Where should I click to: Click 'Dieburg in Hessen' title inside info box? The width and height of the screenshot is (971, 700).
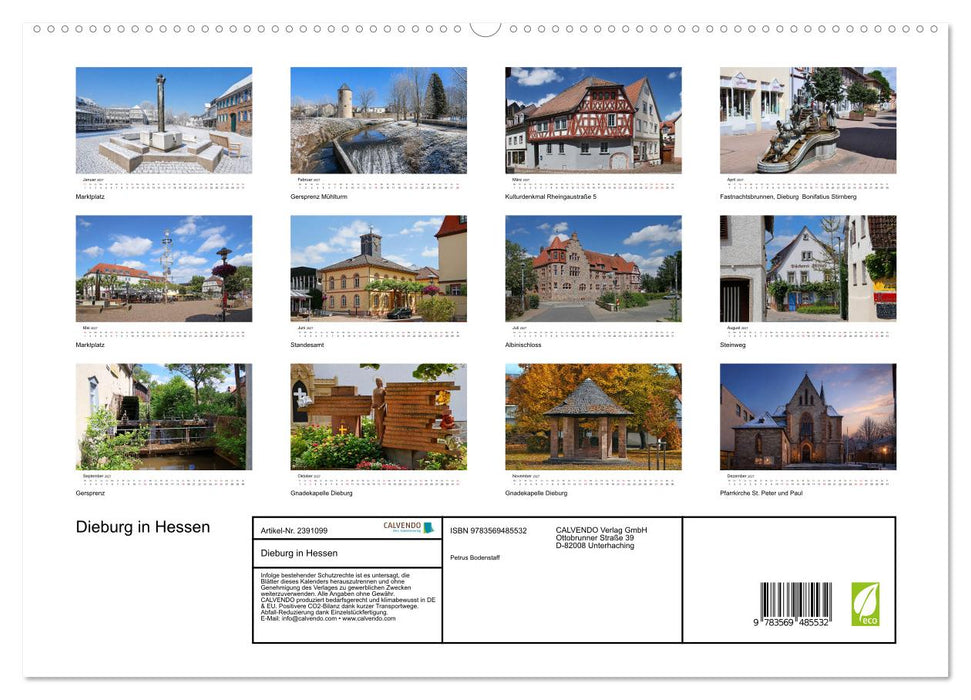[x=299, y=553]
